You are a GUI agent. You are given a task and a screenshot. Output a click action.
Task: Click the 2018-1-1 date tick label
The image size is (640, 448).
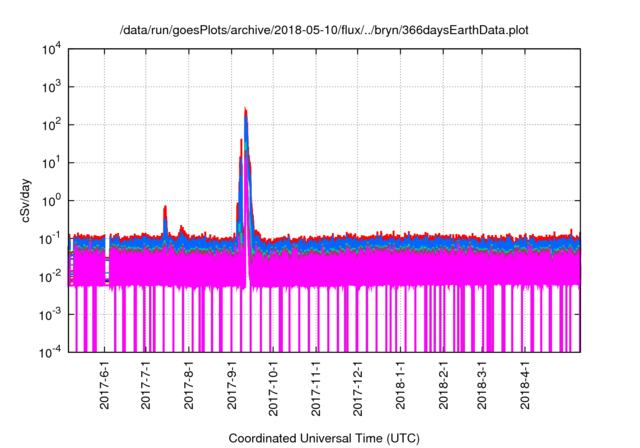coord(400,385)
